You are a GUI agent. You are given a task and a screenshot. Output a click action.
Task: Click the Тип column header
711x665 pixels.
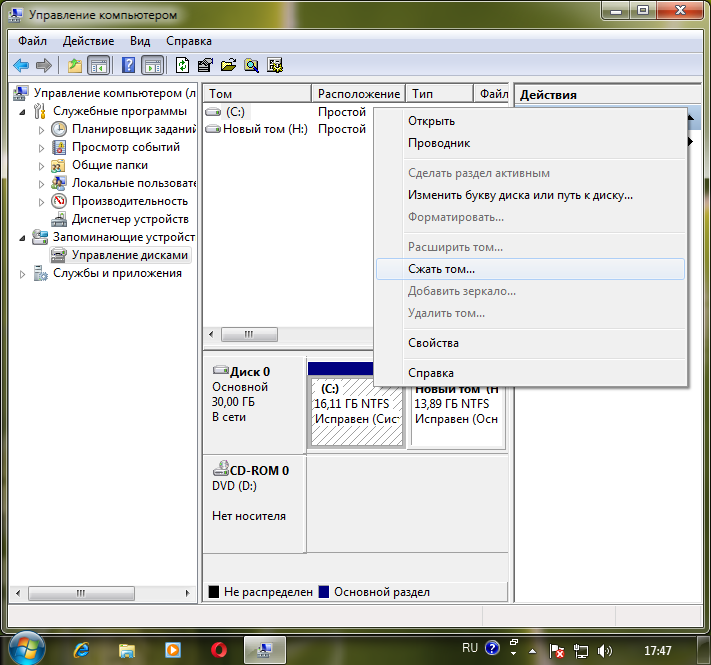coord(439,94)
